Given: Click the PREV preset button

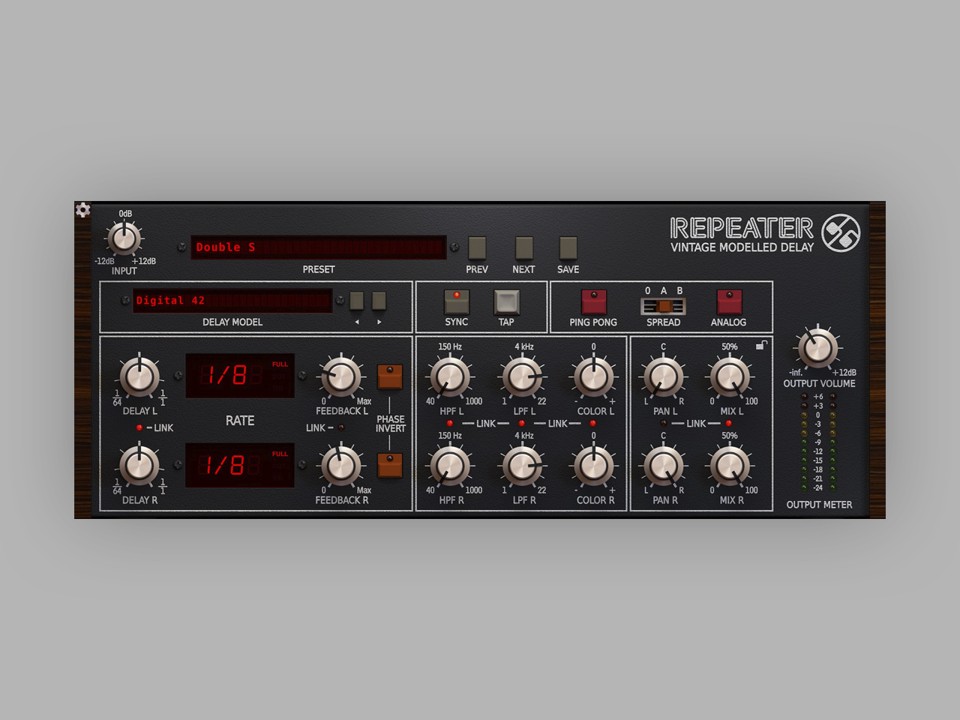Looking at the screenshot, I should (x=477, y=248).
